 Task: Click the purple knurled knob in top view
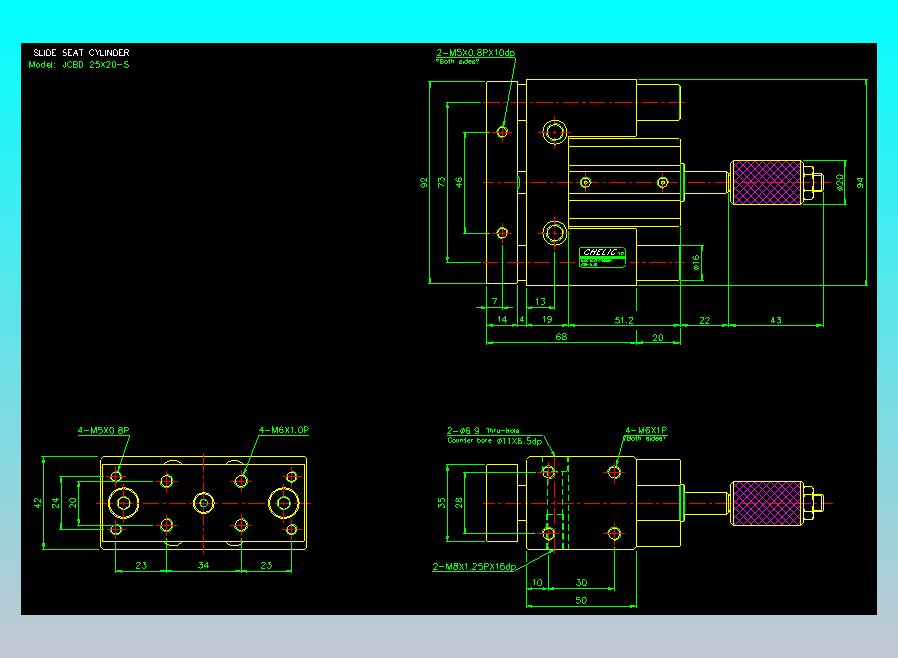pyautogui.click(x=766, y=183)
